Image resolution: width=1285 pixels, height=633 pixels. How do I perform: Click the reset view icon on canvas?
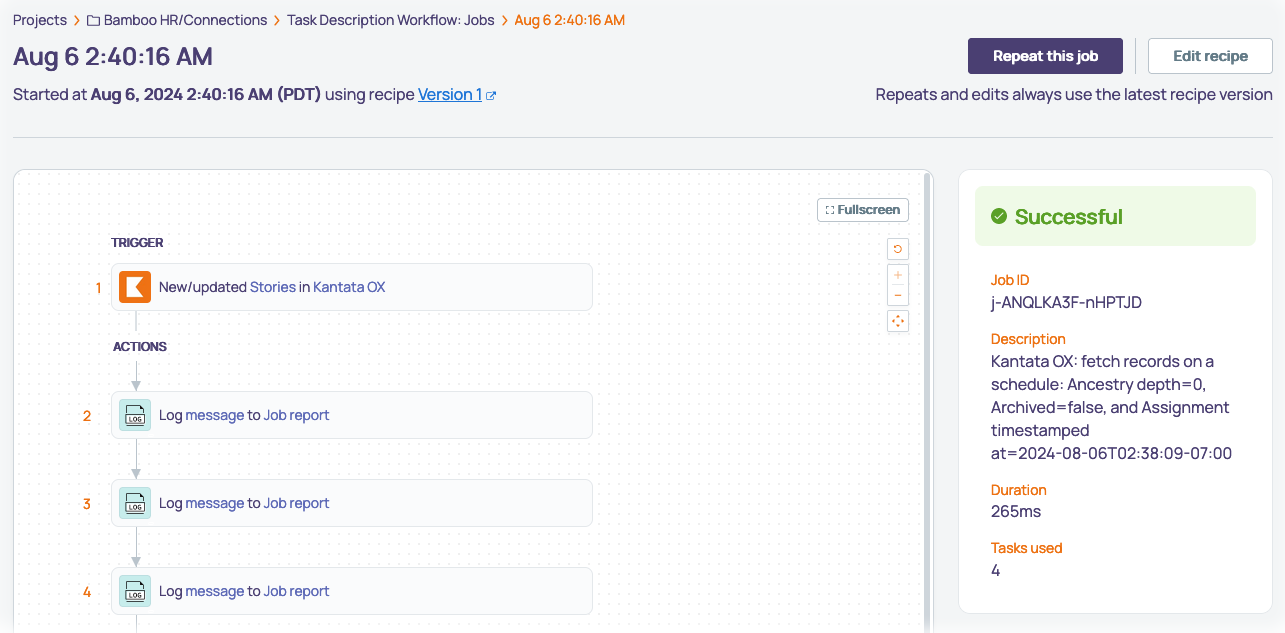point(898,249)
